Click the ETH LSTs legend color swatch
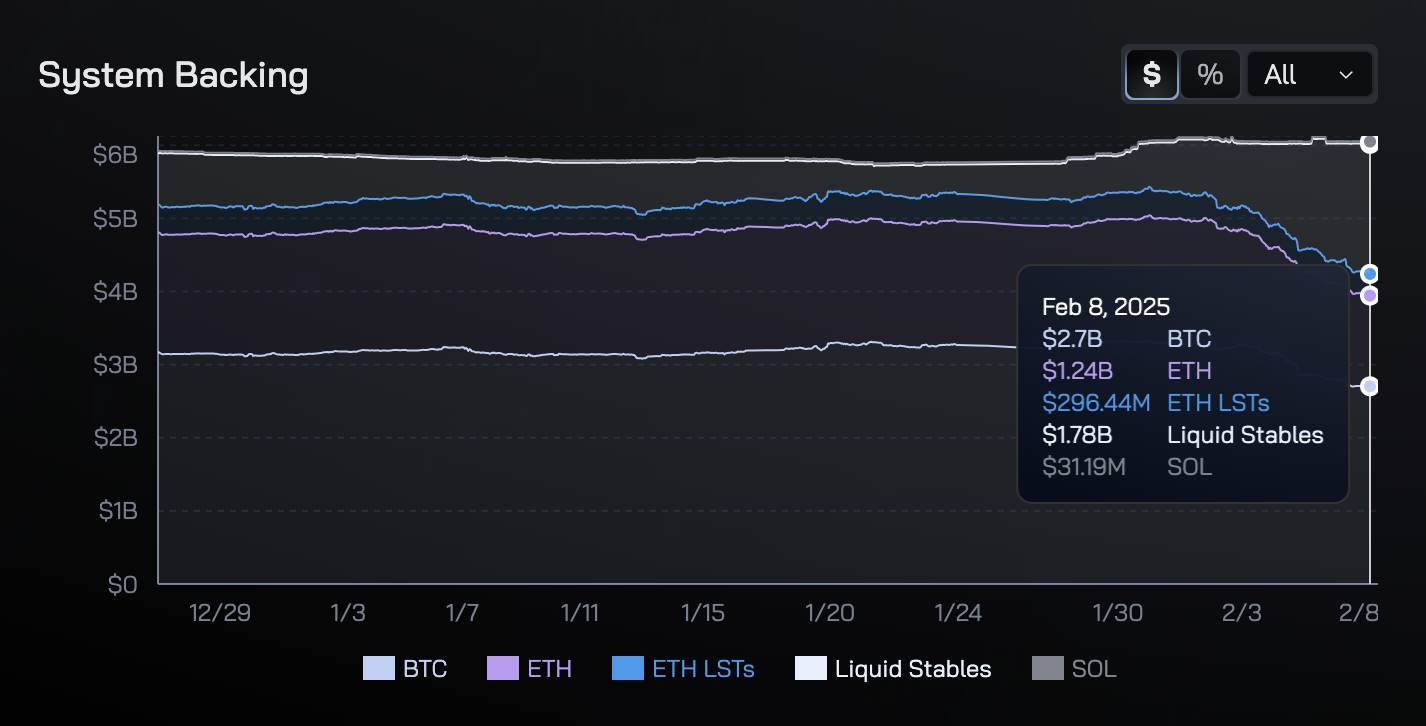The width and height of the screenshot is (1426, 726). [x=627, y=669]
